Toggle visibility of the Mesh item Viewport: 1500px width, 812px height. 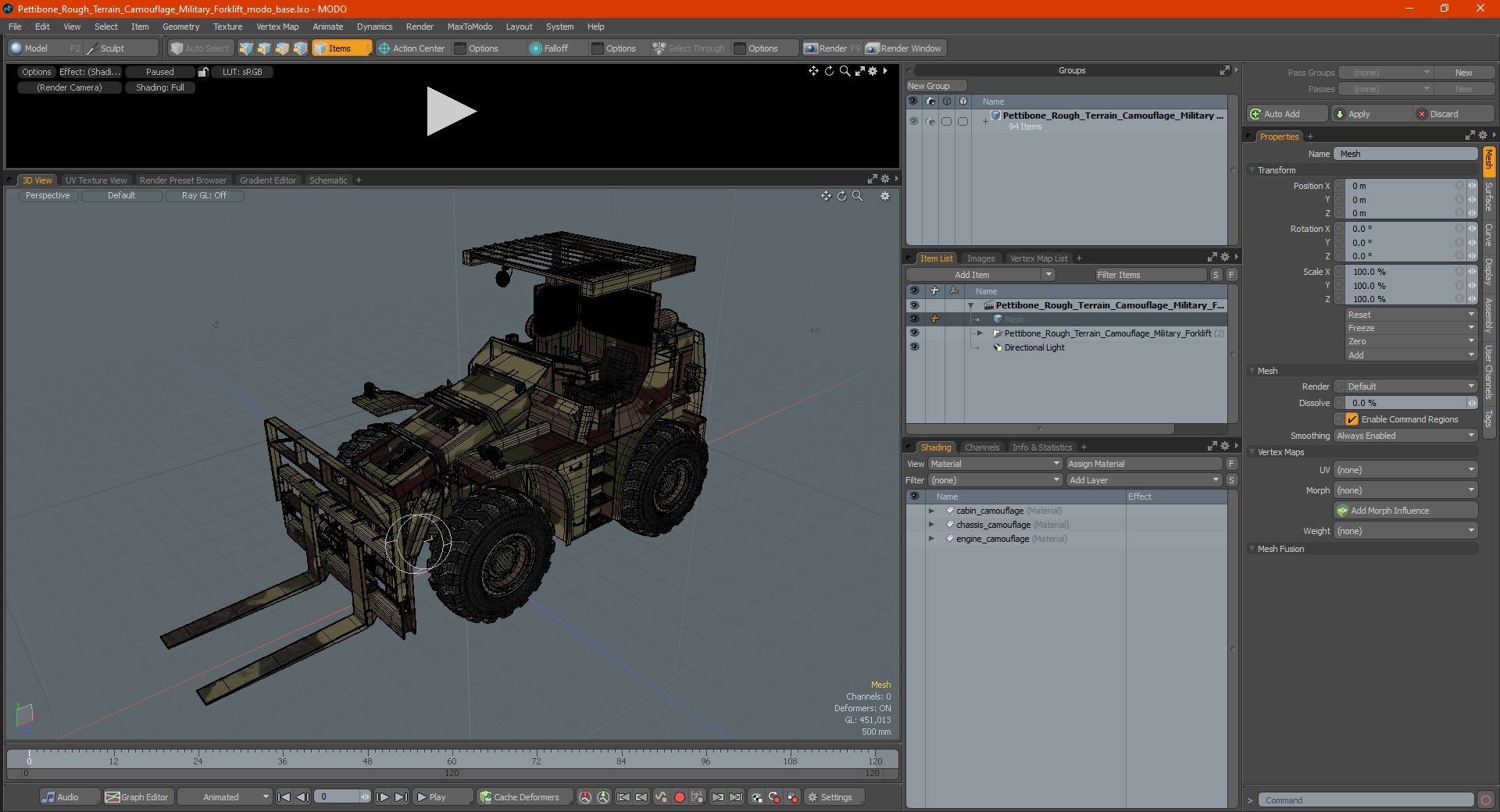tap(914, 319)
